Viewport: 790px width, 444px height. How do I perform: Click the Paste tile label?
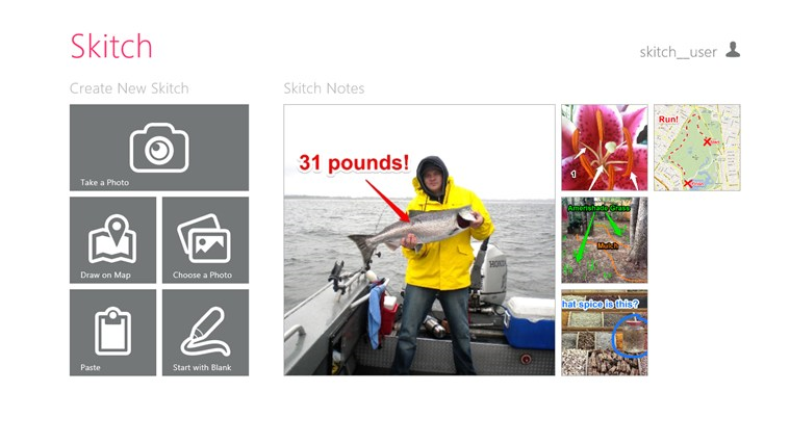[90, 367]
